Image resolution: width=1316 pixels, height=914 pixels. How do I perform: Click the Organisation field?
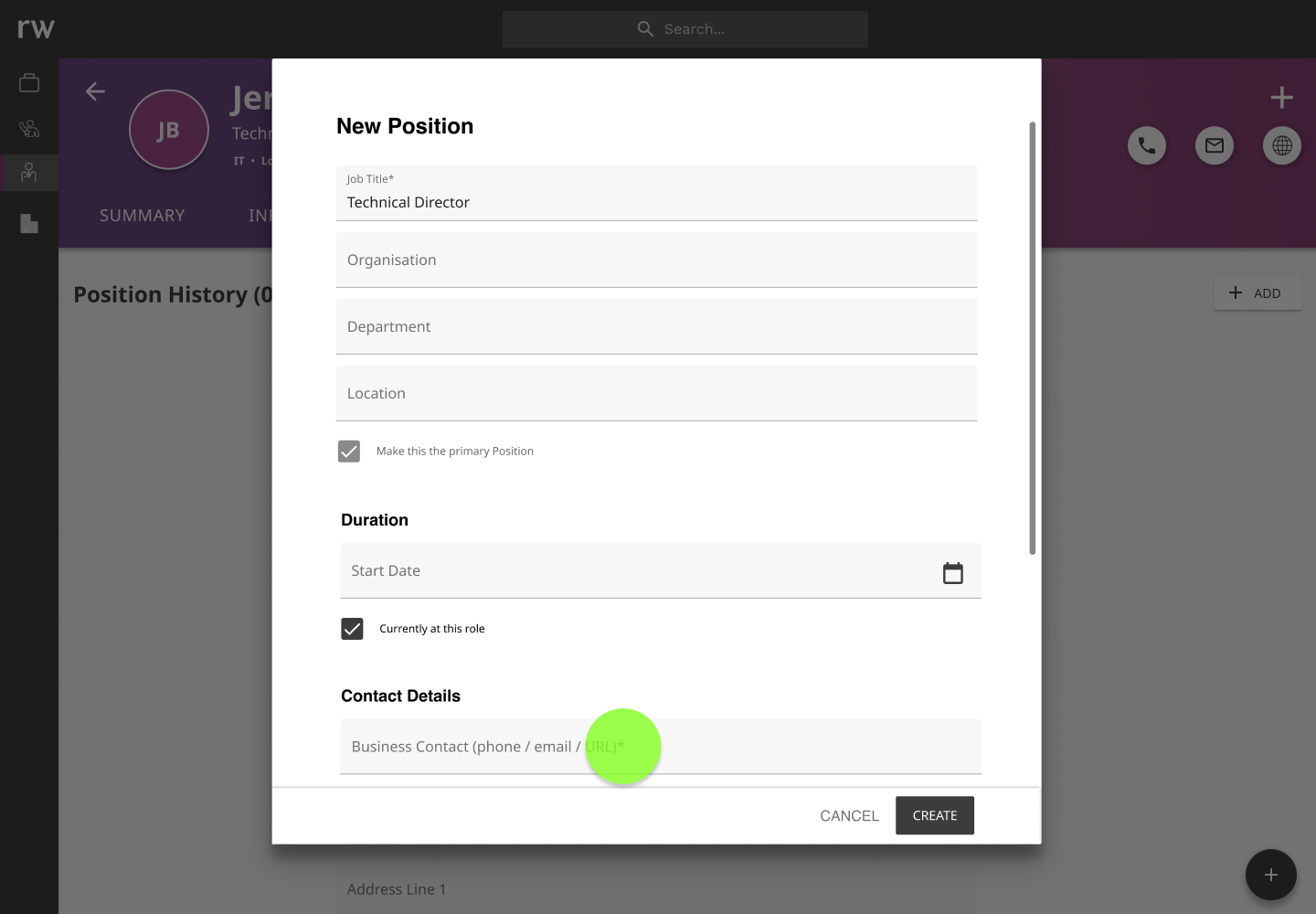click(x=657, y=260)
